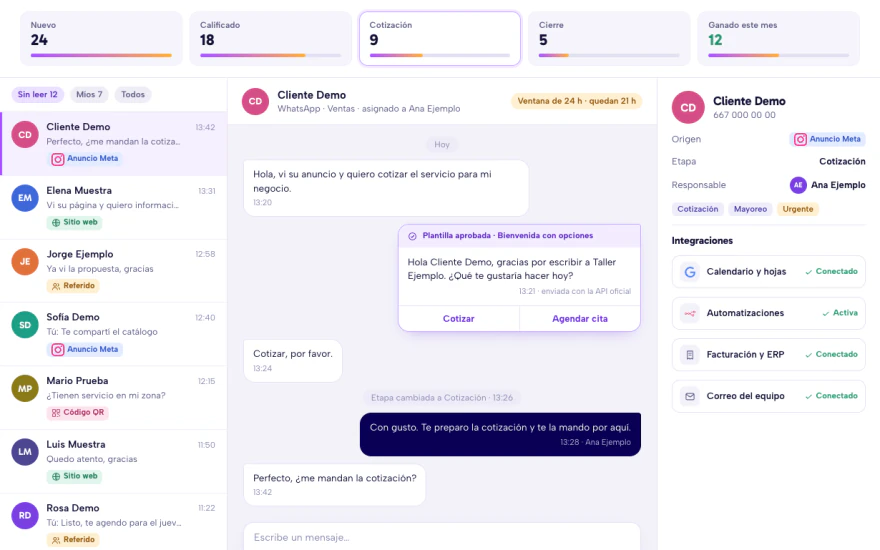Click the Google icon for Calendario y hojas
Viewport: 880px width, 550px height.
click(690, 272)
